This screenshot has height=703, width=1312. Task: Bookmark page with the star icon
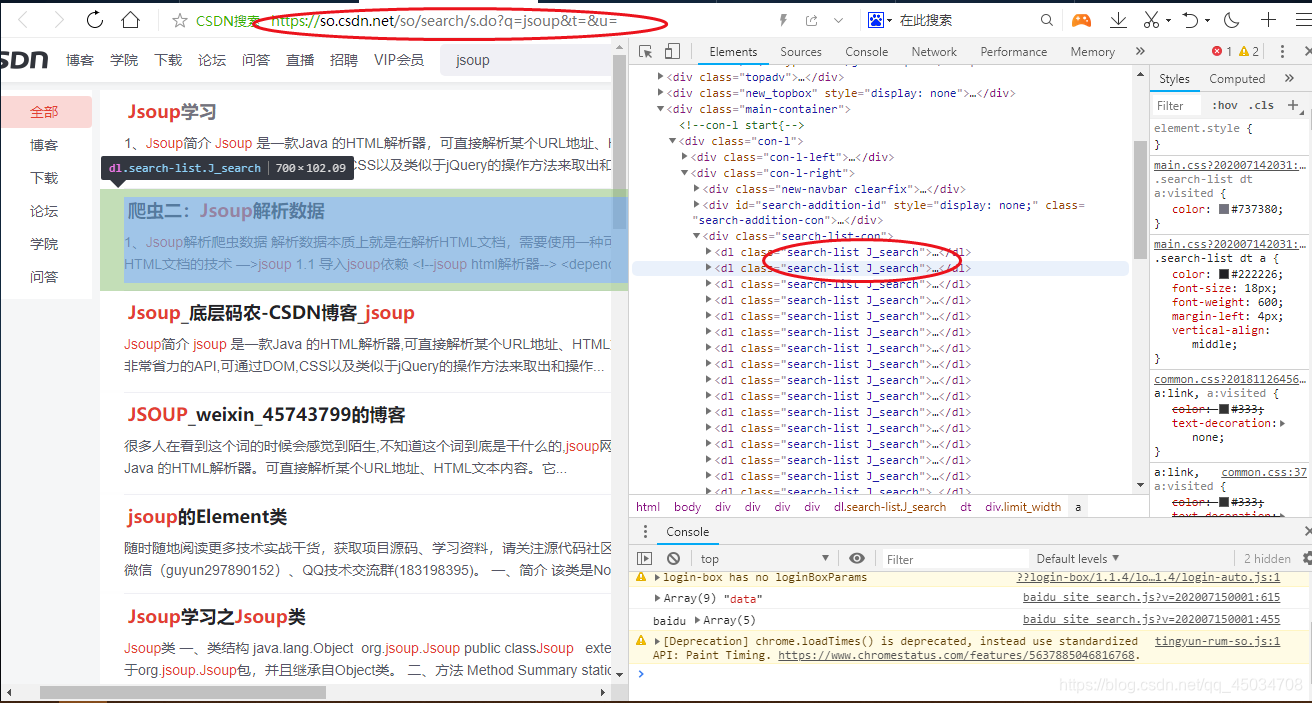180,20
